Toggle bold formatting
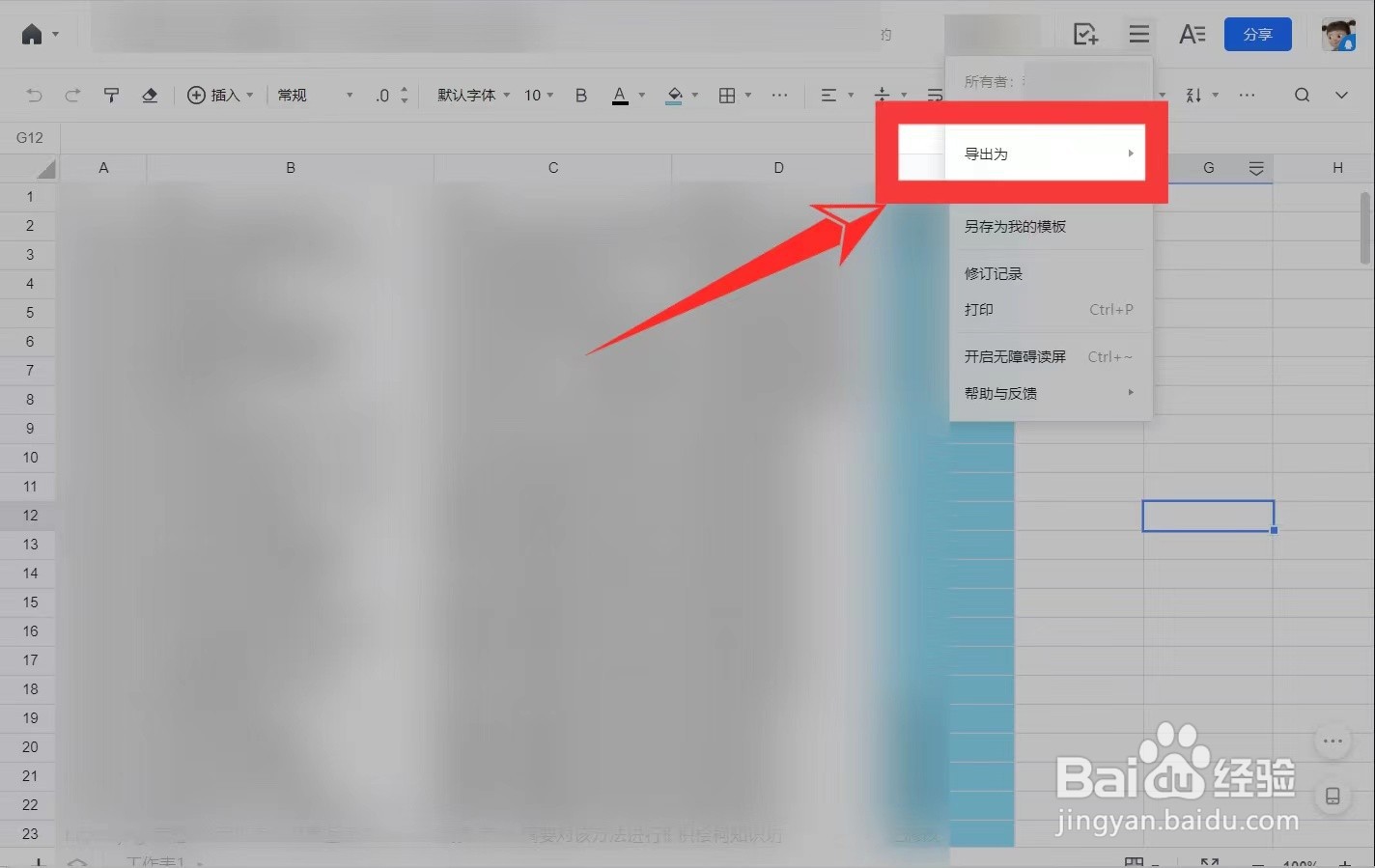The image size is (1375, 868). tap(581, 95)
